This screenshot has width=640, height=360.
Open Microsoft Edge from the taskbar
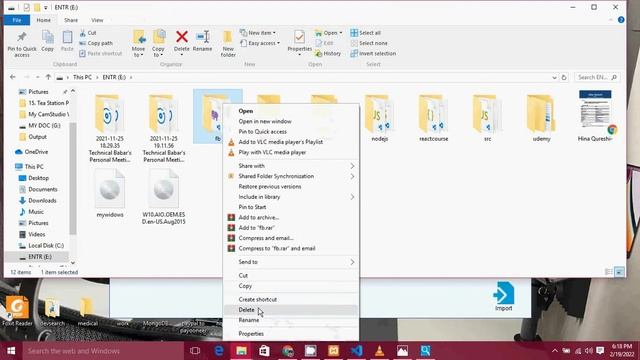tap(219, 351)
